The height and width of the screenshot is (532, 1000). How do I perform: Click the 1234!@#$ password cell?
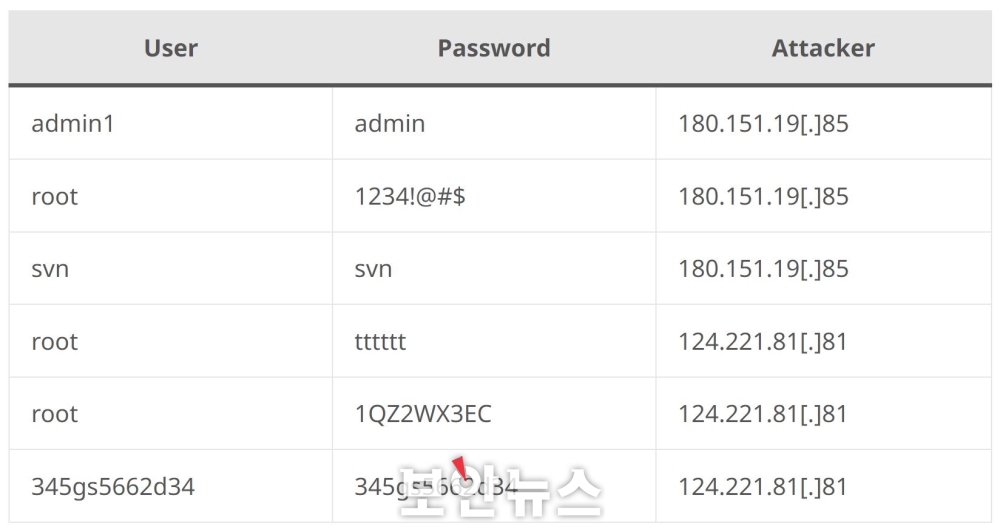click(494, 196)
